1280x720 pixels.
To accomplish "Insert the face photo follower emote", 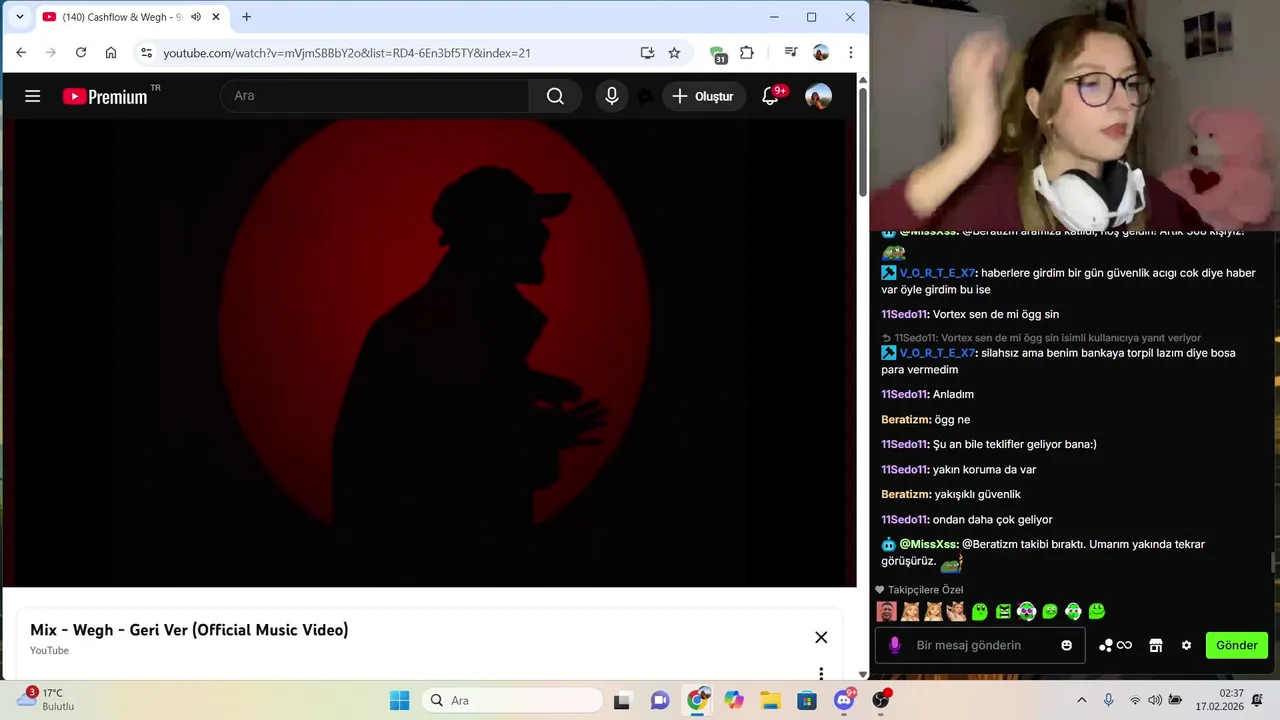I will [886, 611].
